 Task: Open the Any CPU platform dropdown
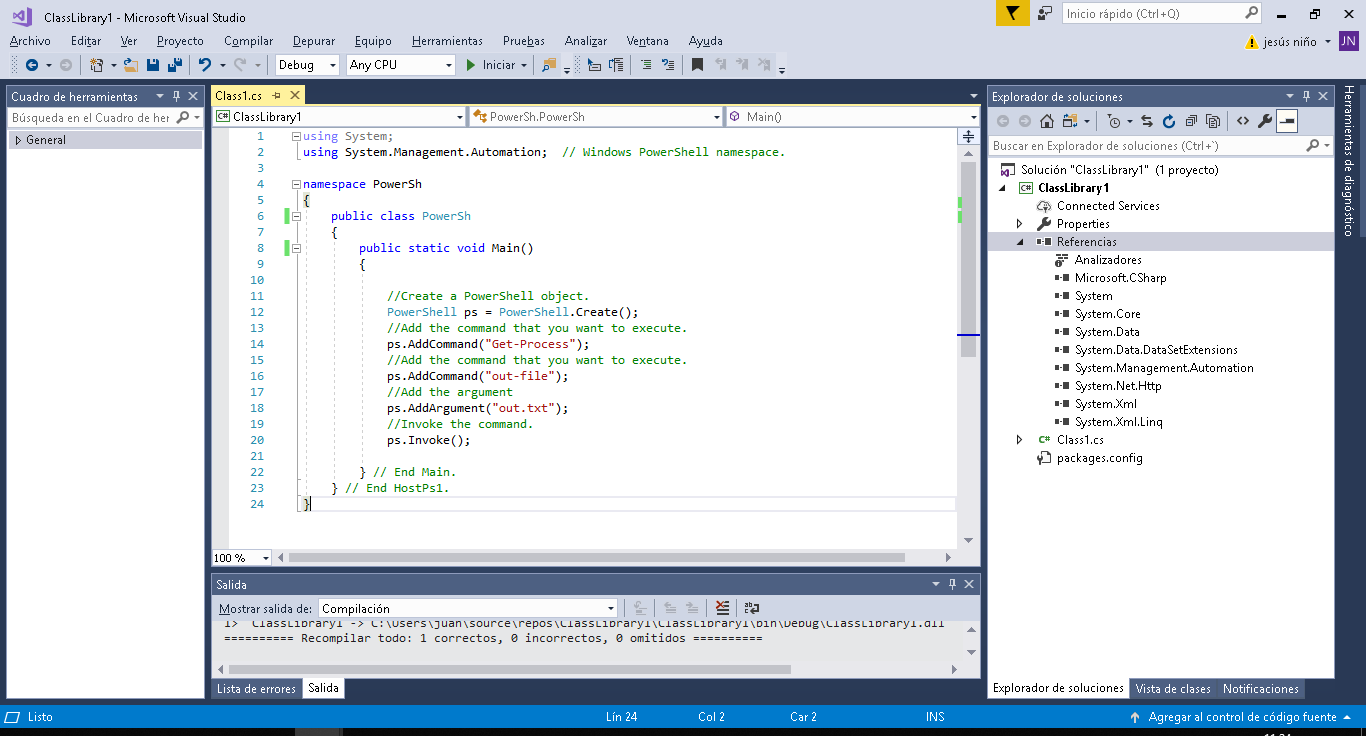coord(448,64)
